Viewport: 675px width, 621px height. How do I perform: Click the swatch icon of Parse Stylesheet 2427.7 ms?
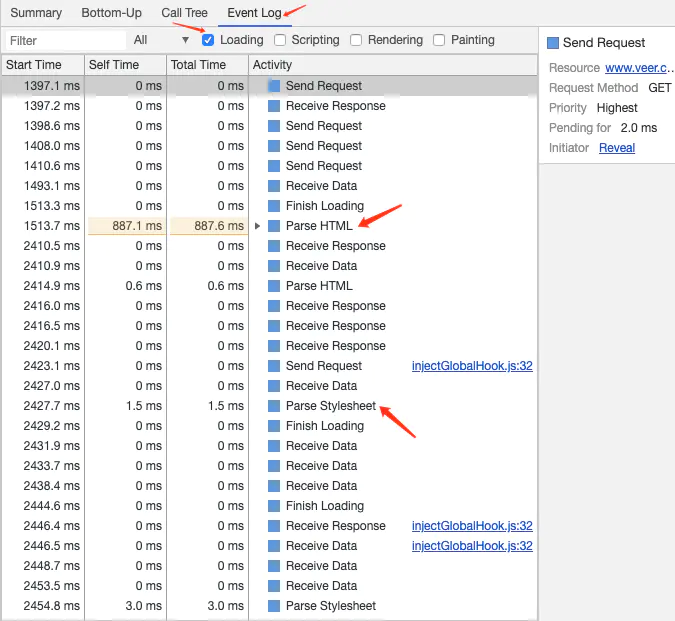click(274, 406)
